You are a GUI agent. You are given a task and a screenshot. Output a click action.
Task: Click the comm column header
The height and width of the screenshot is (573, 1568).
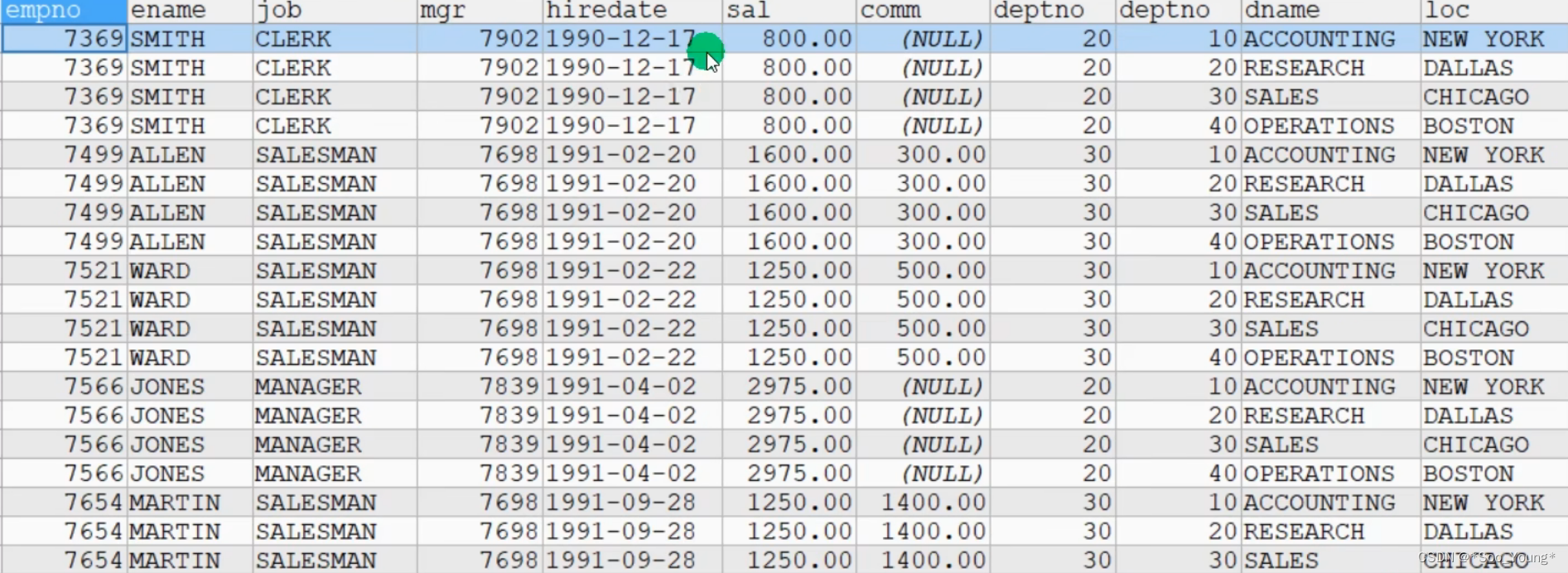[923, 11]
